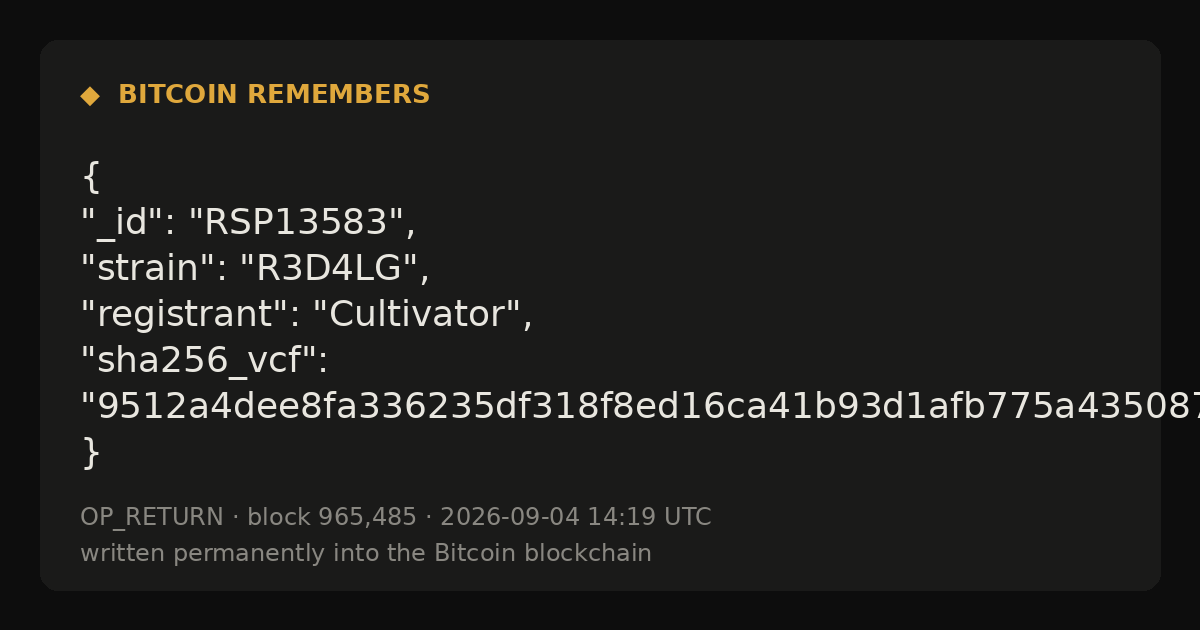1200x630 pixels.
Task: Click the "sha256_vcf" key
Action: click(198, 361)
